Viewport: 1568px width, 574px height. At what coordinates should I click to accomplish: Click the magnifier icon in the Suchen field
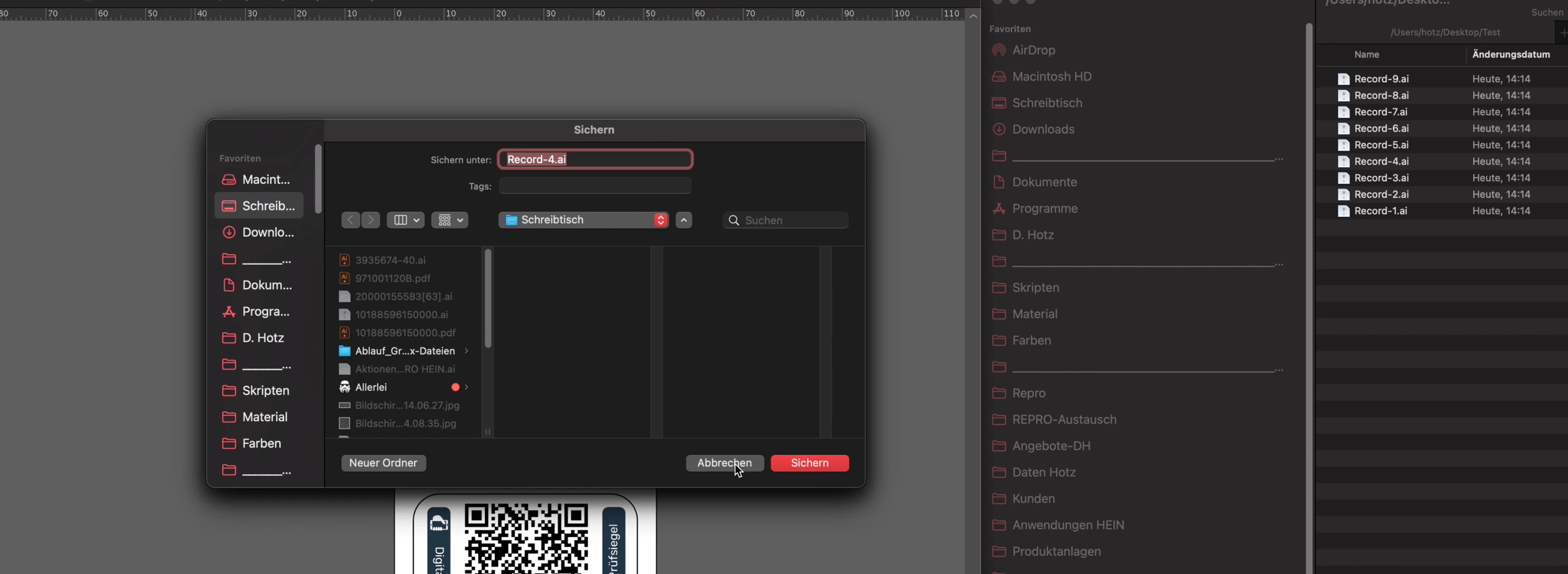[734, 220]
